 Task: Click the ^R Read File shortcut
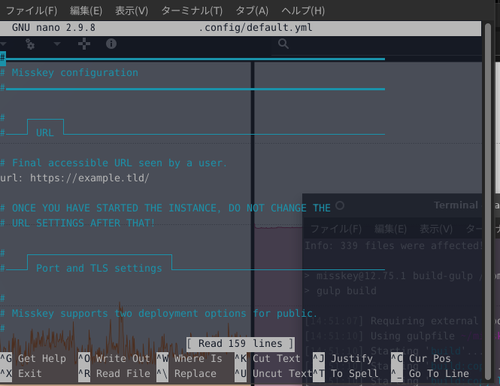114,374
